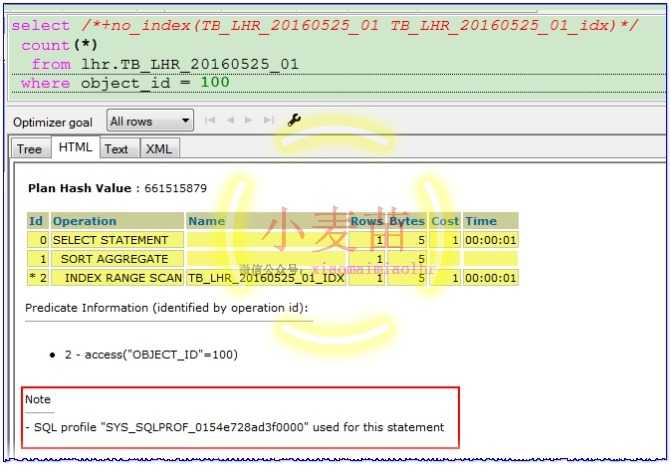The image size is (671, 471).
Task: Click the Operation column header
Action: [x=117, y=221]
